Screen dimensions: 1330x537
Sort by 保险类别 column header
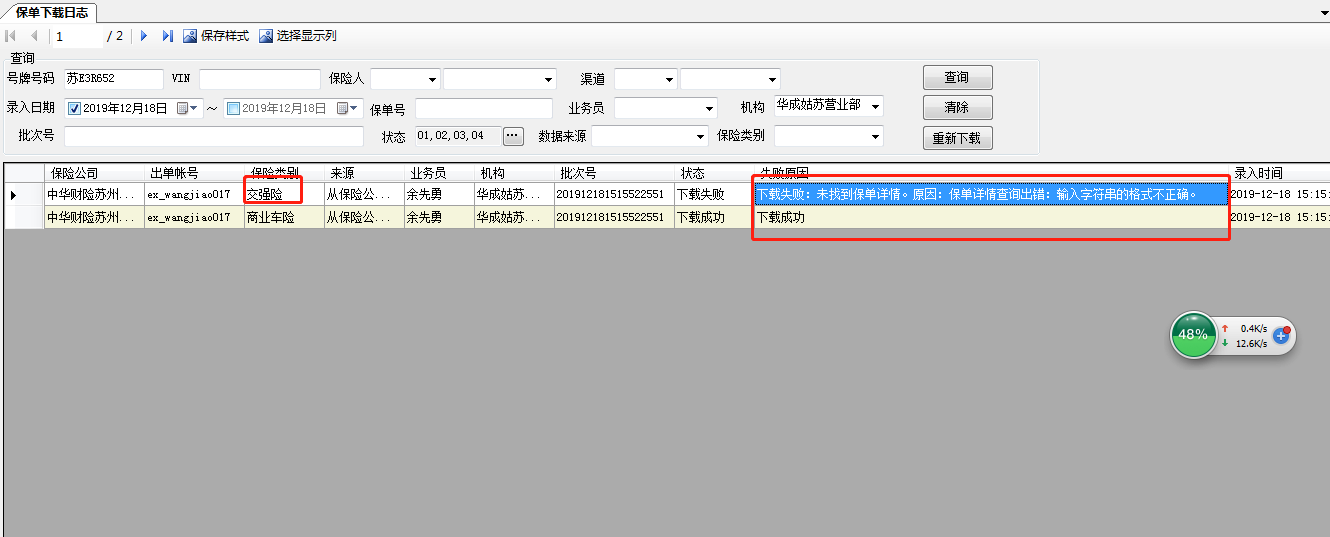284,173
